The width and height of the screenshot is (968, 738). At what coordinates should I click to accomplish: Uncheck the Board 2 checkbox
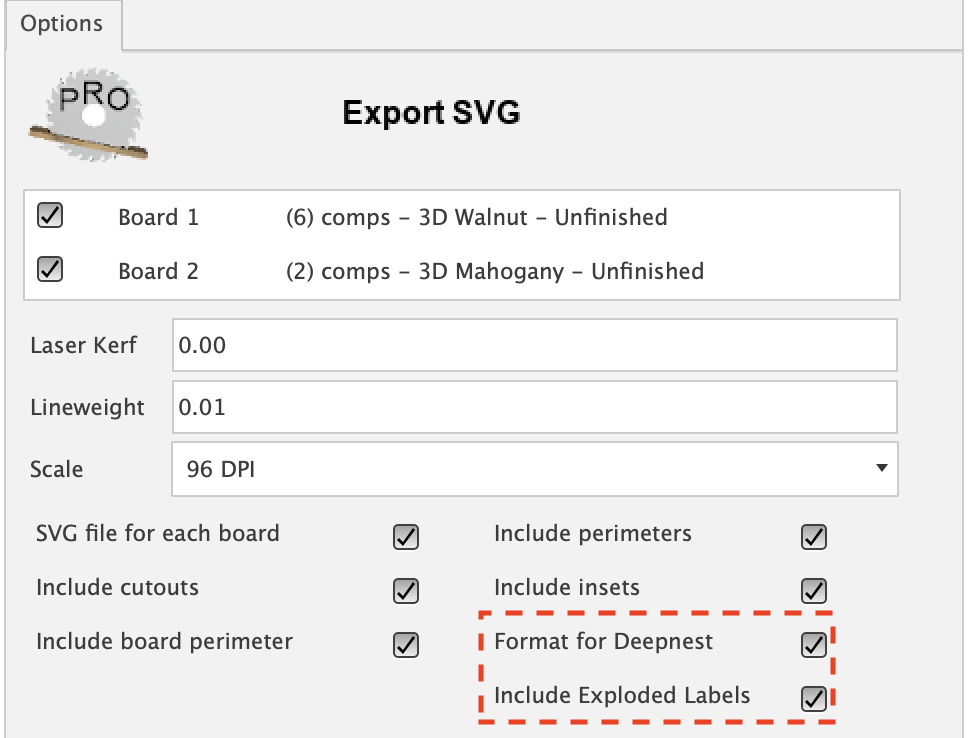(50, 270)
